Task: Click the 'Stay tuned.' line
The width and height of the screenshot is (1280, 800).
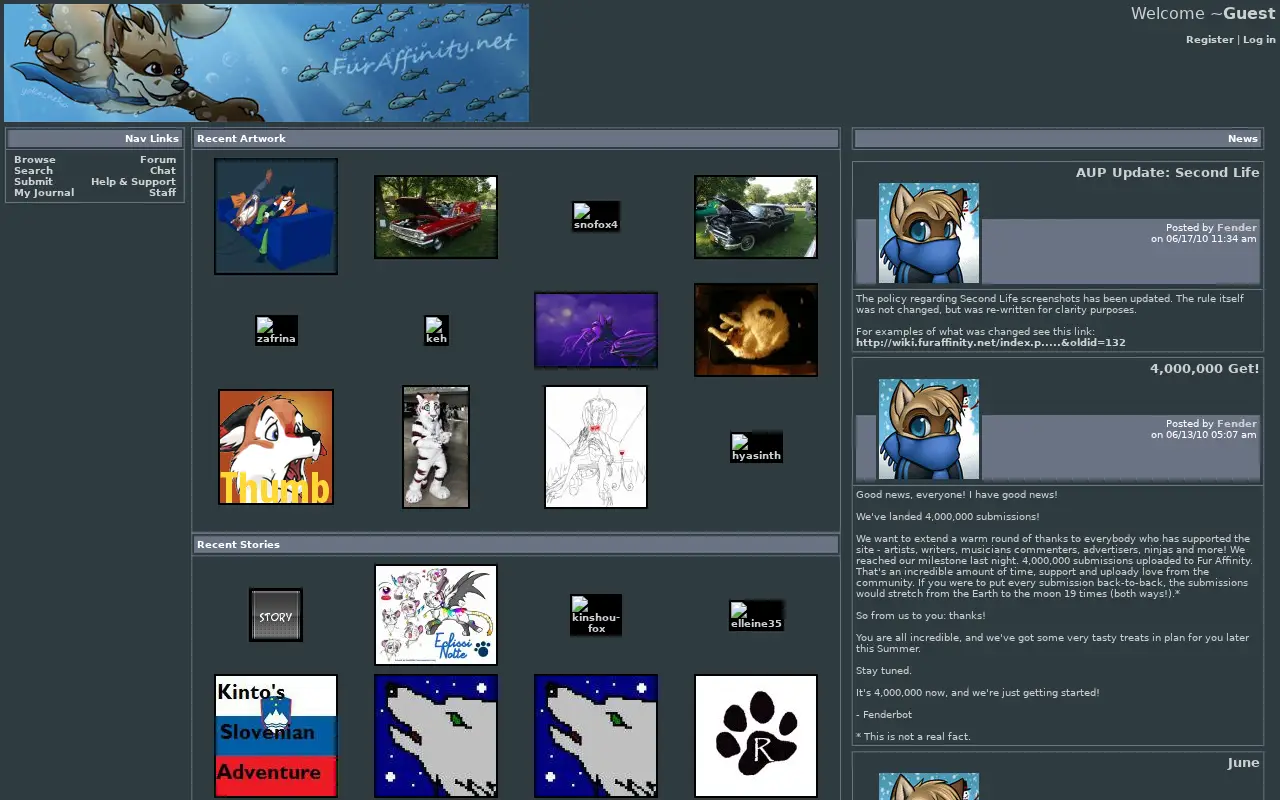Action: (x=884, y=671)
